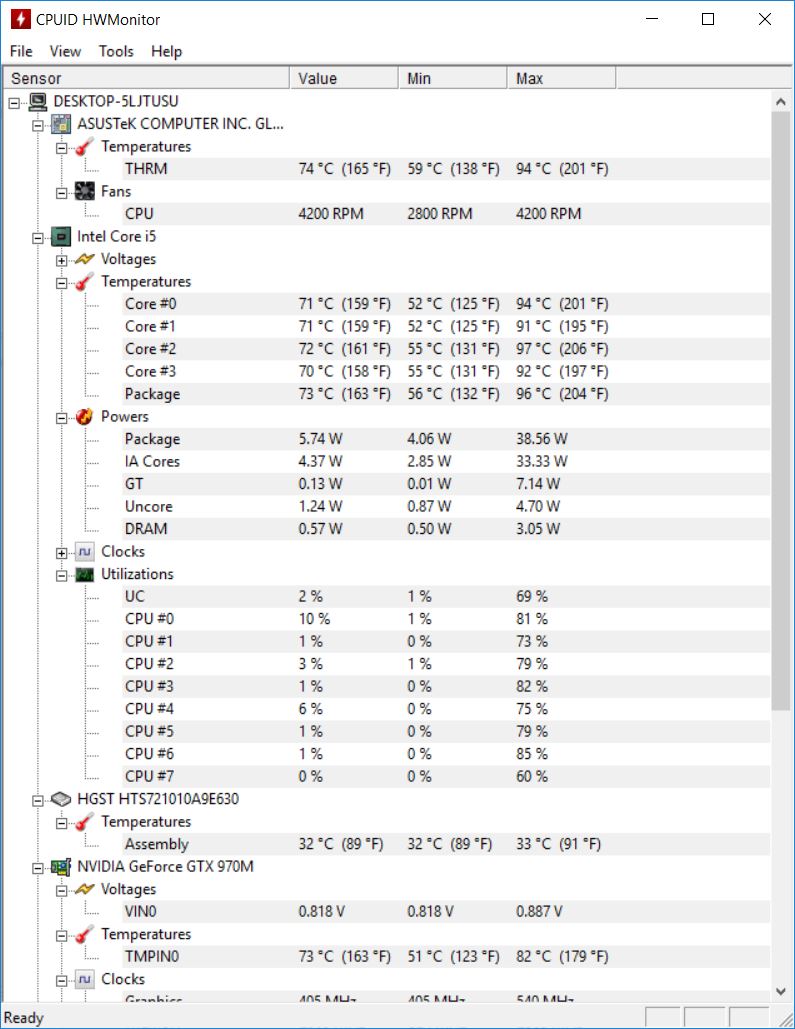The height and width of the screenshot is (1029, 795).
Task: Click the vertical scrollbar down arrow
Action: [782, 991]
